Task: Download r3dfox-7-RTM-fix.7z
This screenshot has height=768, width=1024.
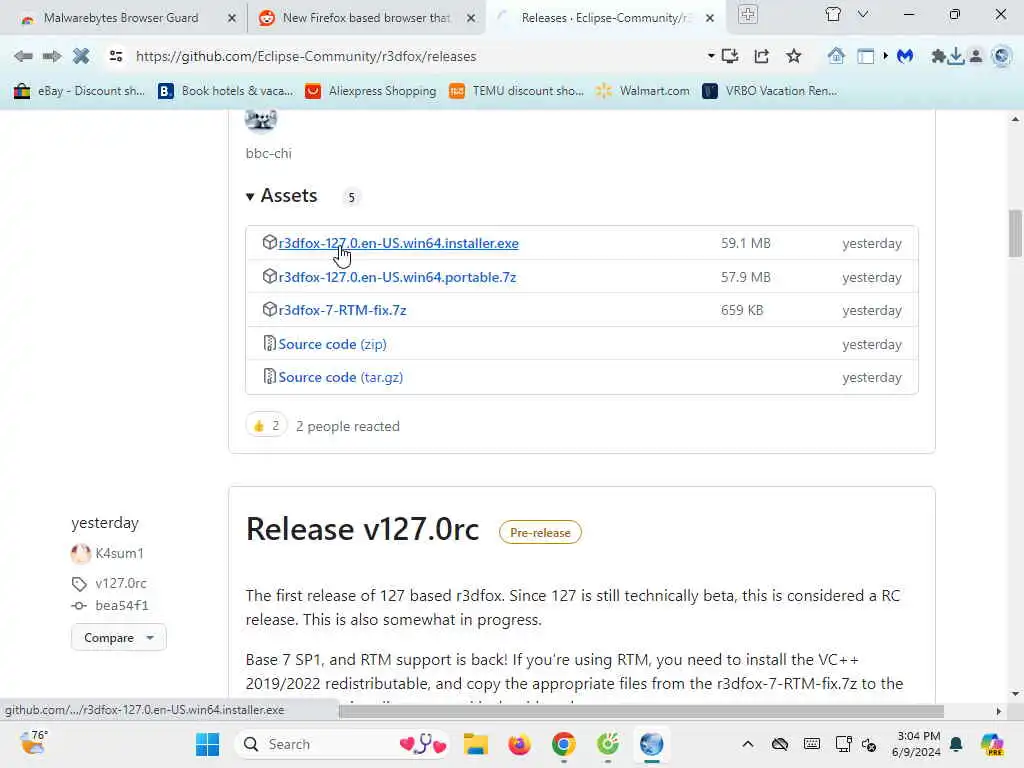Action: point(342,310)
